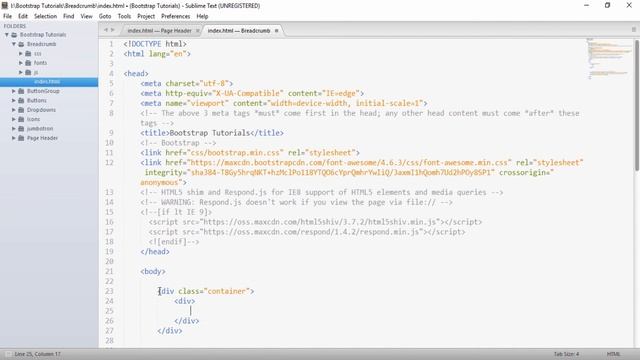Click the fonts folder icon
Image resolution: width=640 pixels, height=360 pixels.
[28, 63]
